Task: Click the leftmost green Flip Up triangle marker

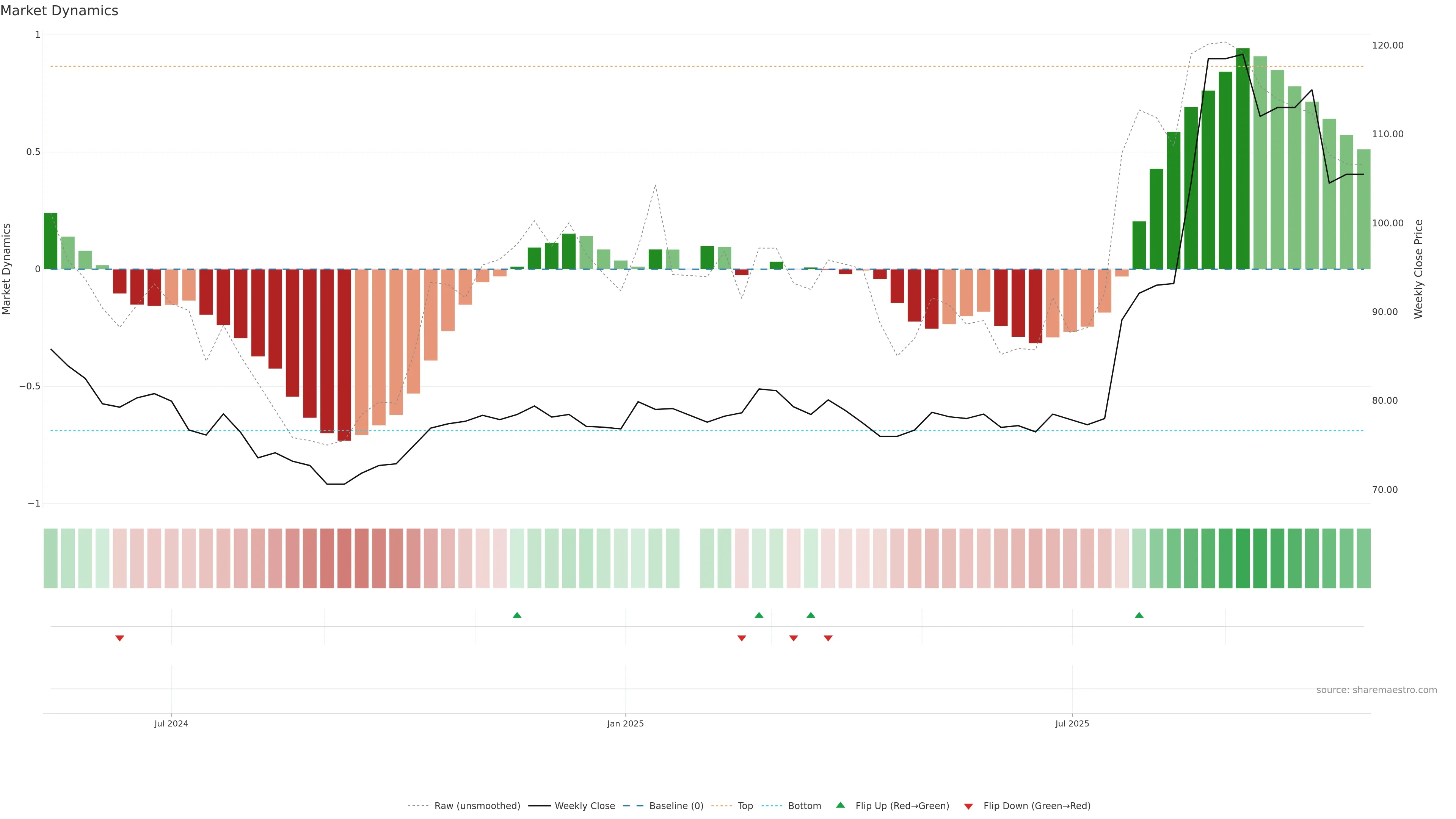Action: coord(516,615)
